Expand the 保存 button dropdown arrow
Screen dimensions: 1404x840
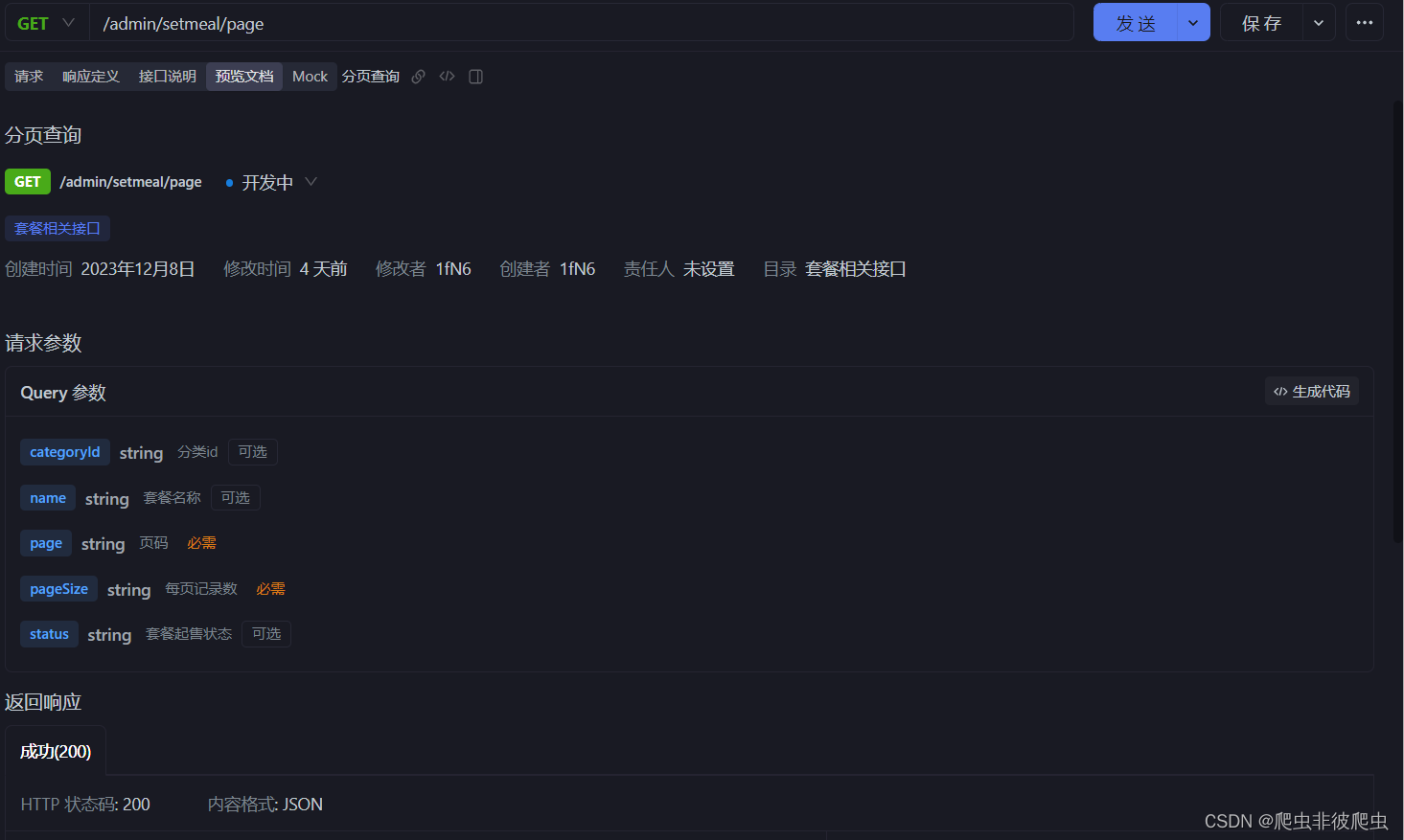(1319, 22)
